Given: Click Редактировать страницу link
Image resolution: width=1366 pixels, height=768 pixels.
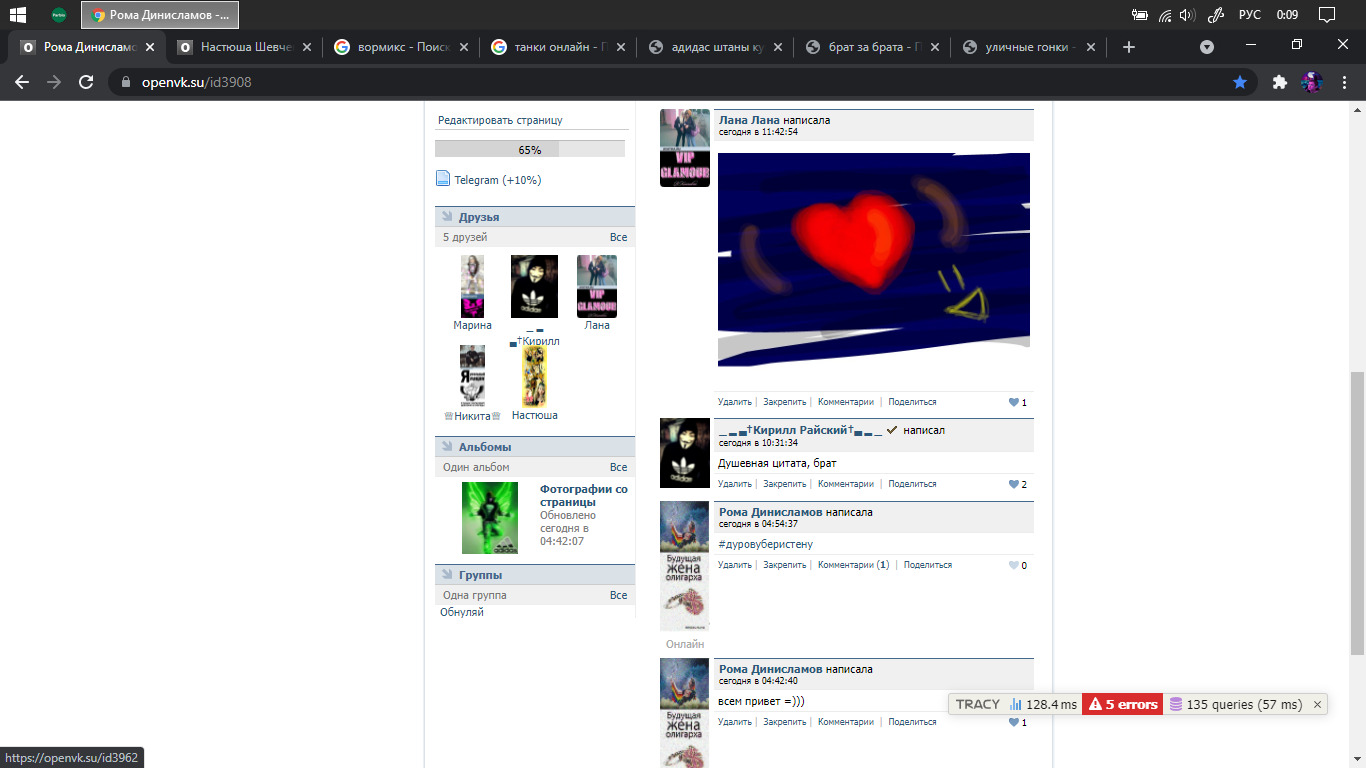Looking at the screenshot, I should [500, 120].
